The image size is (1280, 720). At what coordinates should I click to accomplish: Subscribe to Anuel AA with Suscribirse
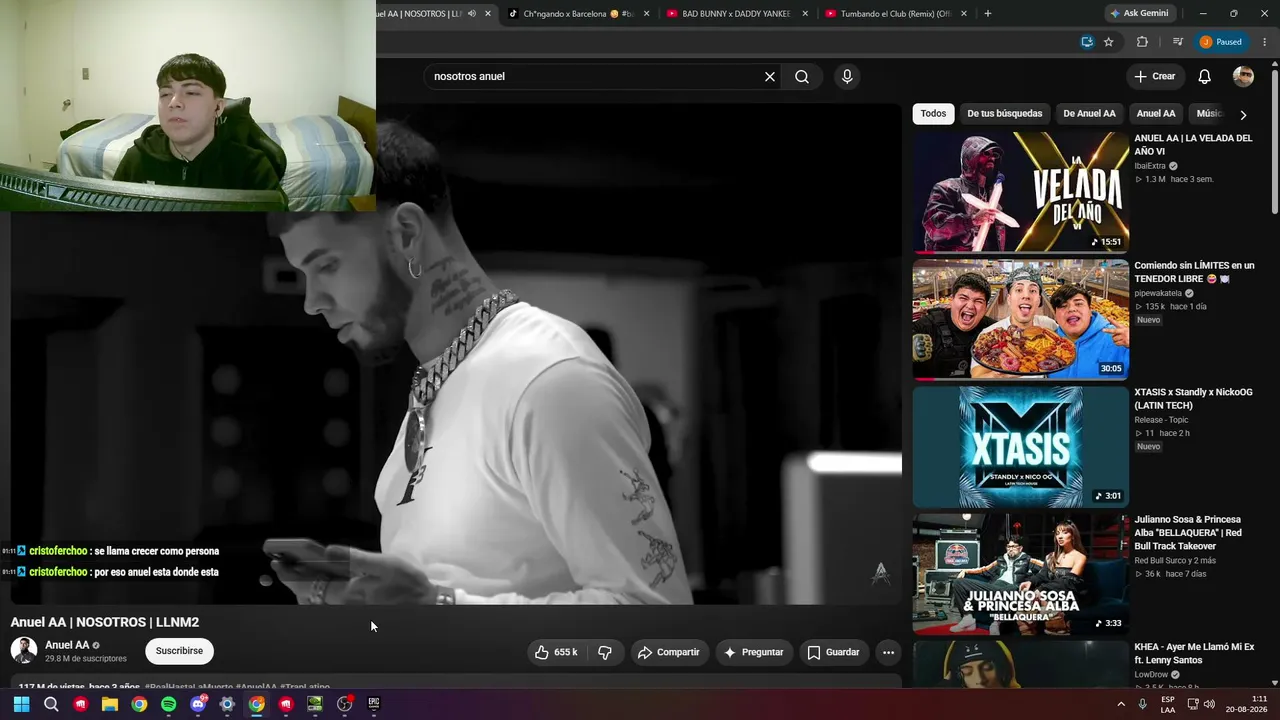[x=179, y=651]
